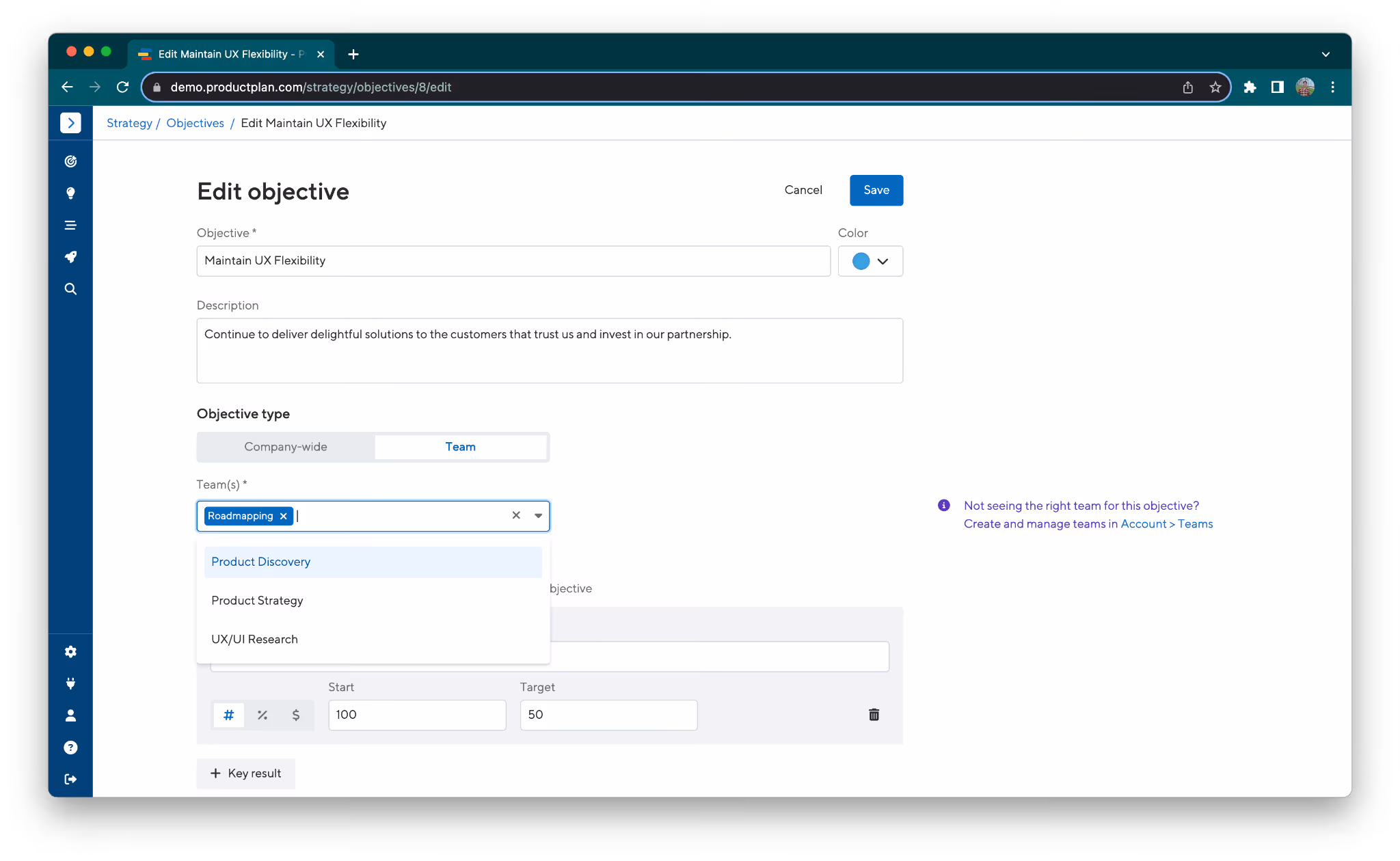Open the settings gear in sidebar
This screenshot has width=1400, height=861.
(70, 652)
